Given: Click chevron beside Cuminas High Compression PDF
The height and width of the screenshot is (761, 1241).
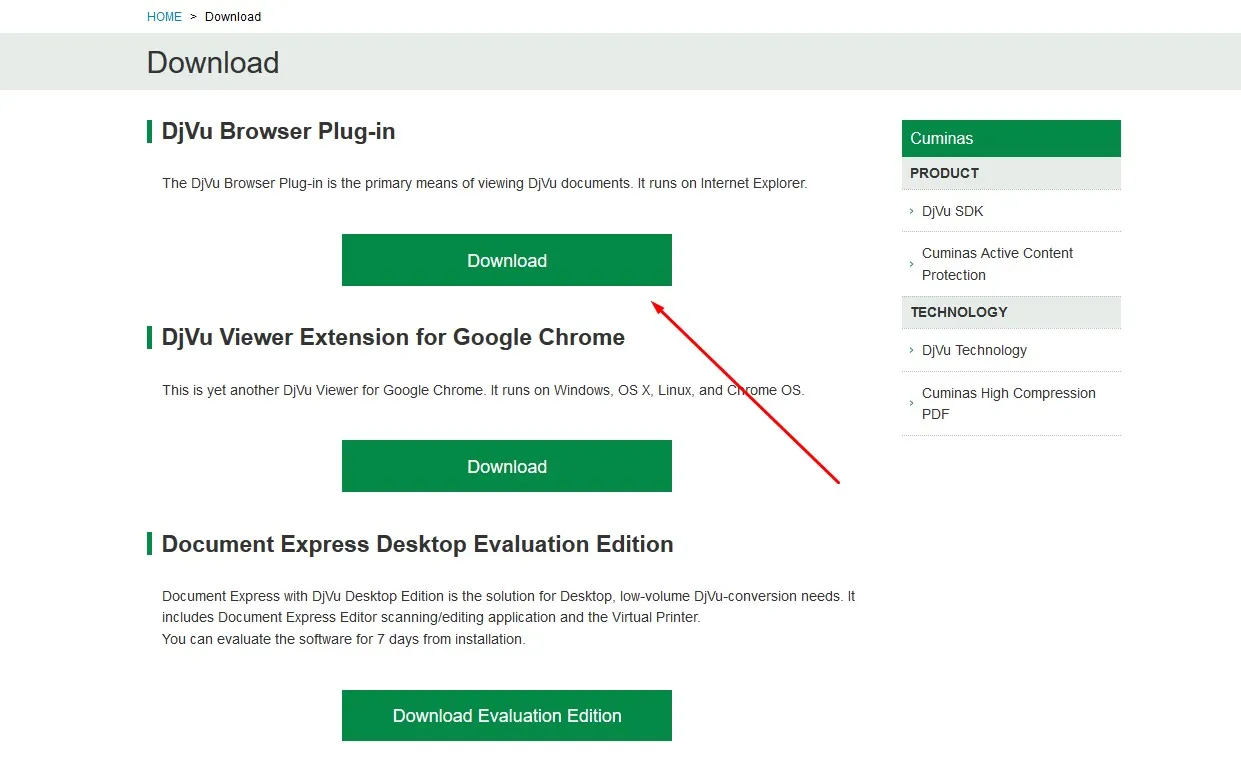Looking at the screenshot, I should (x=912, y=403).
